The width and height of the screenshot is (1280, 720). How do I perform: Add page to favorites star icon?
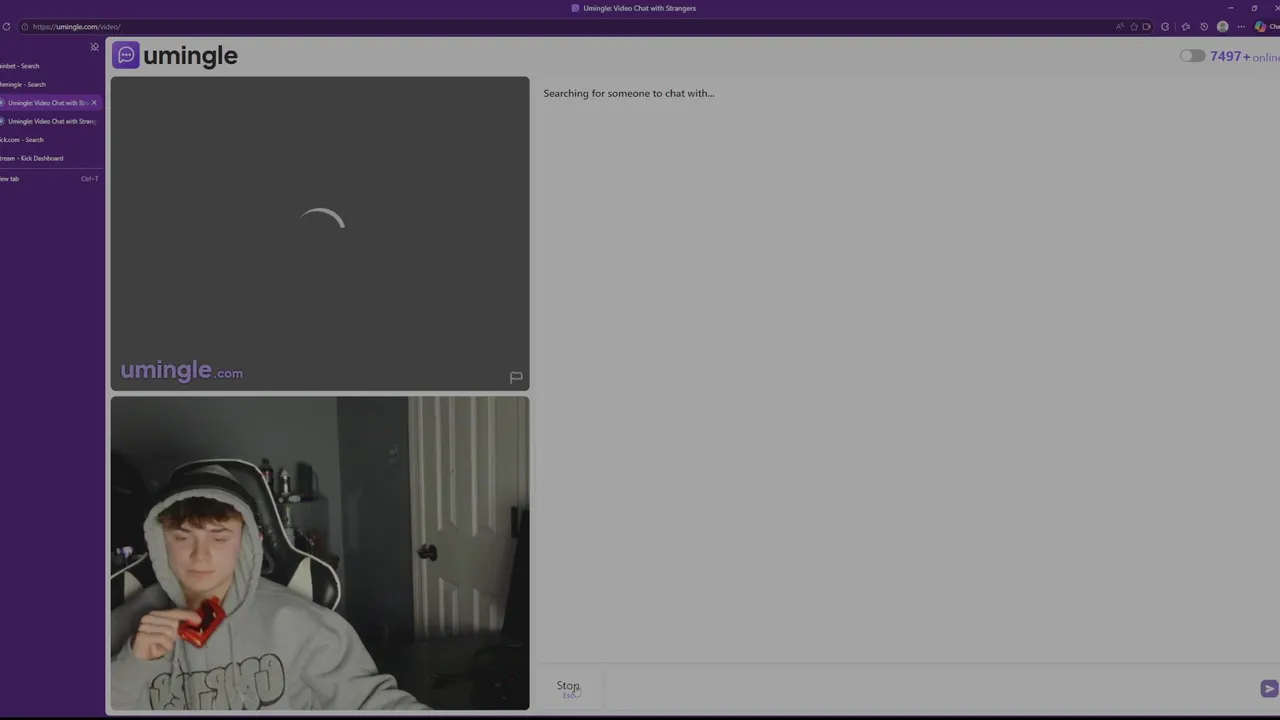(1134, 27)
